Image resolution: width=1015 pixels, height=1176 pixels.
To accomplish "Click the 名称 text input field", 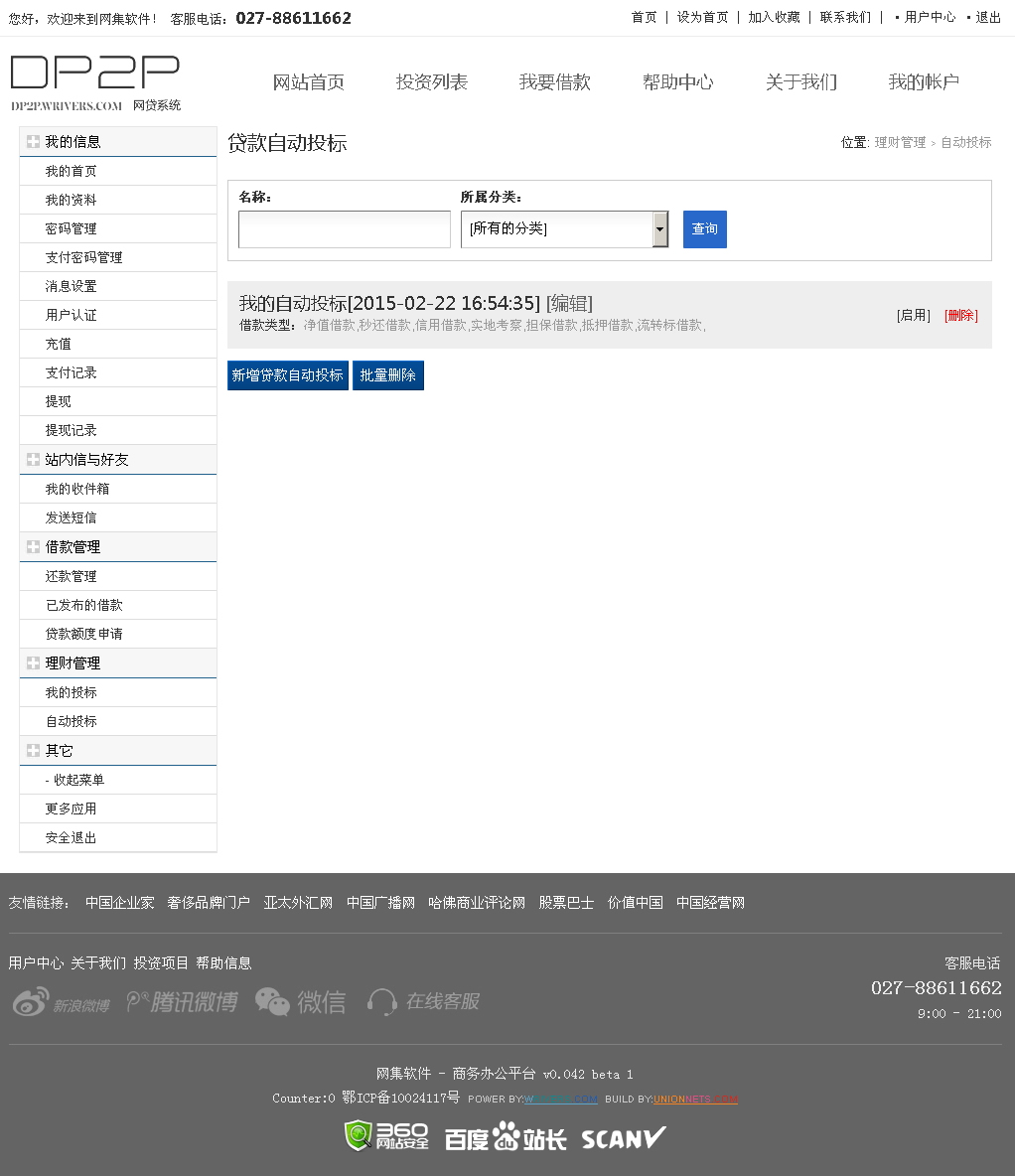I will [344, 229].
